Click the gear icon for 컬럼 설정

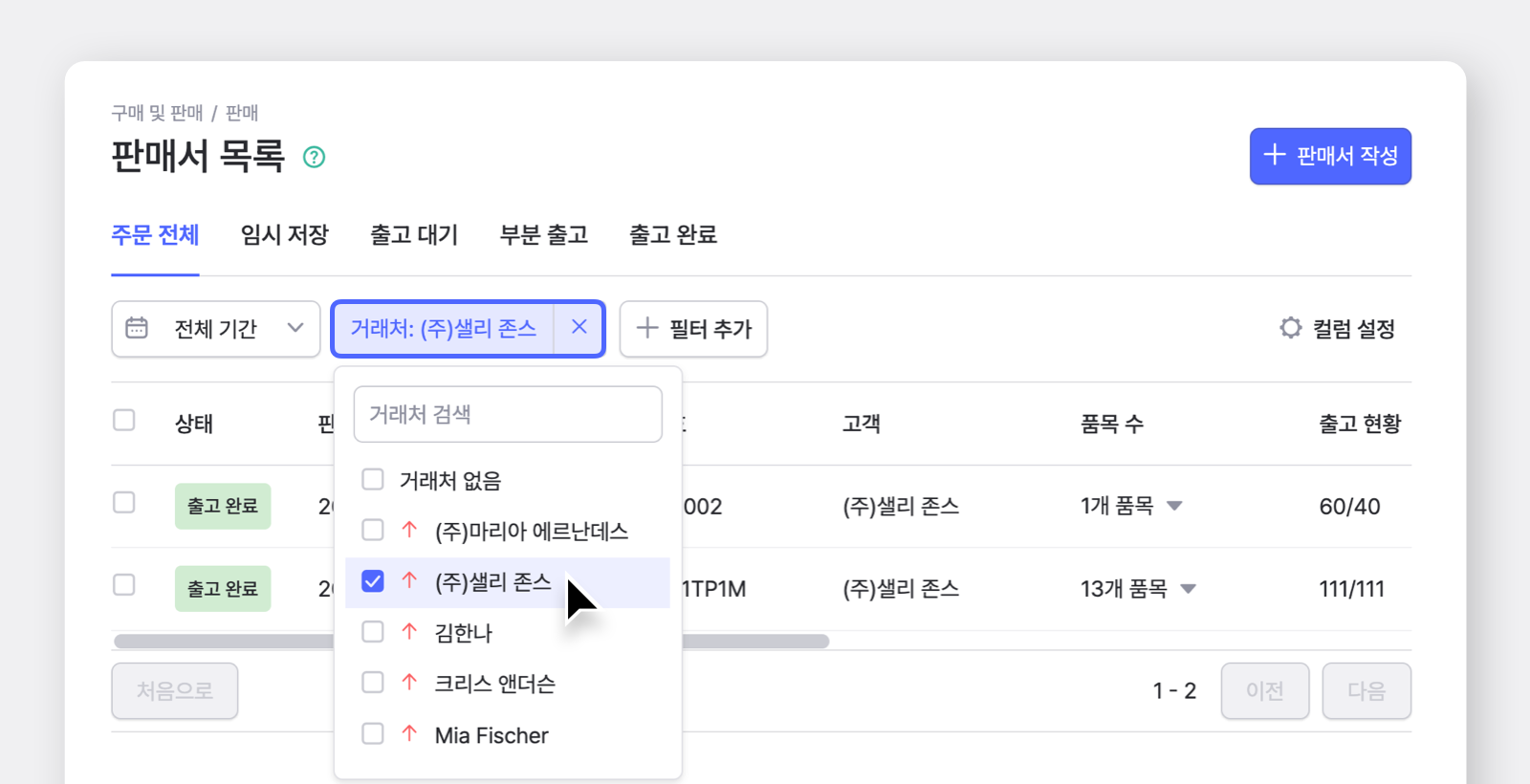pyautogui.click(x=1291, y=328)
